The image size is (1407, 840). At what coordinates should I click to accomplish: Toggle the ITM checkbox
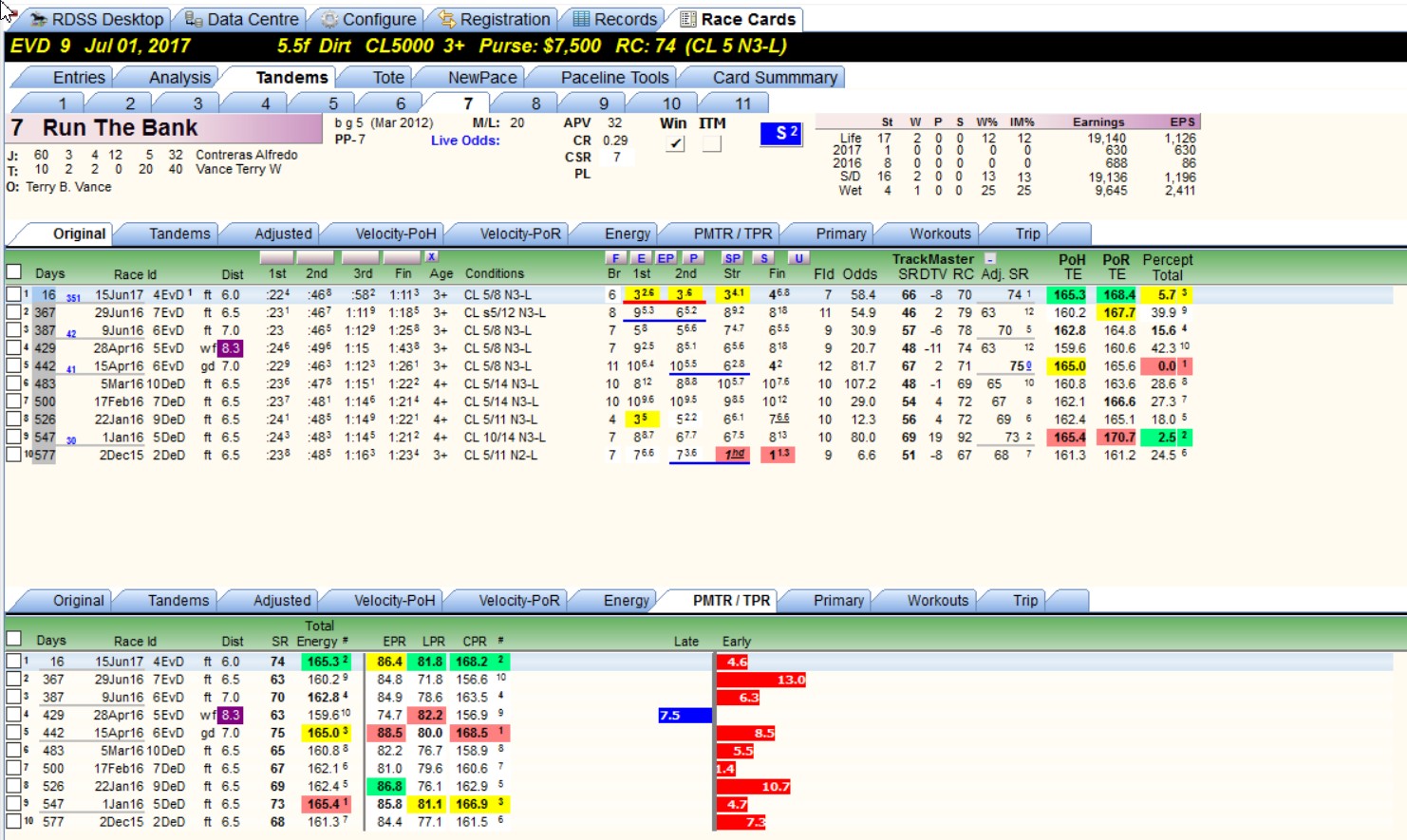pyautogui.click(x=711, y=143)
